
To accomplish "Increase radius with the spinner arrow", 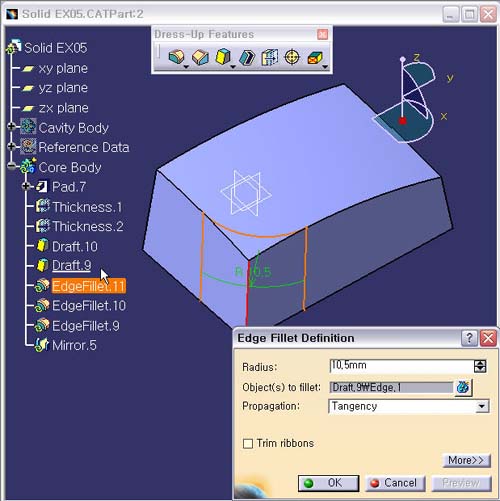I will [x=480, y=363].
